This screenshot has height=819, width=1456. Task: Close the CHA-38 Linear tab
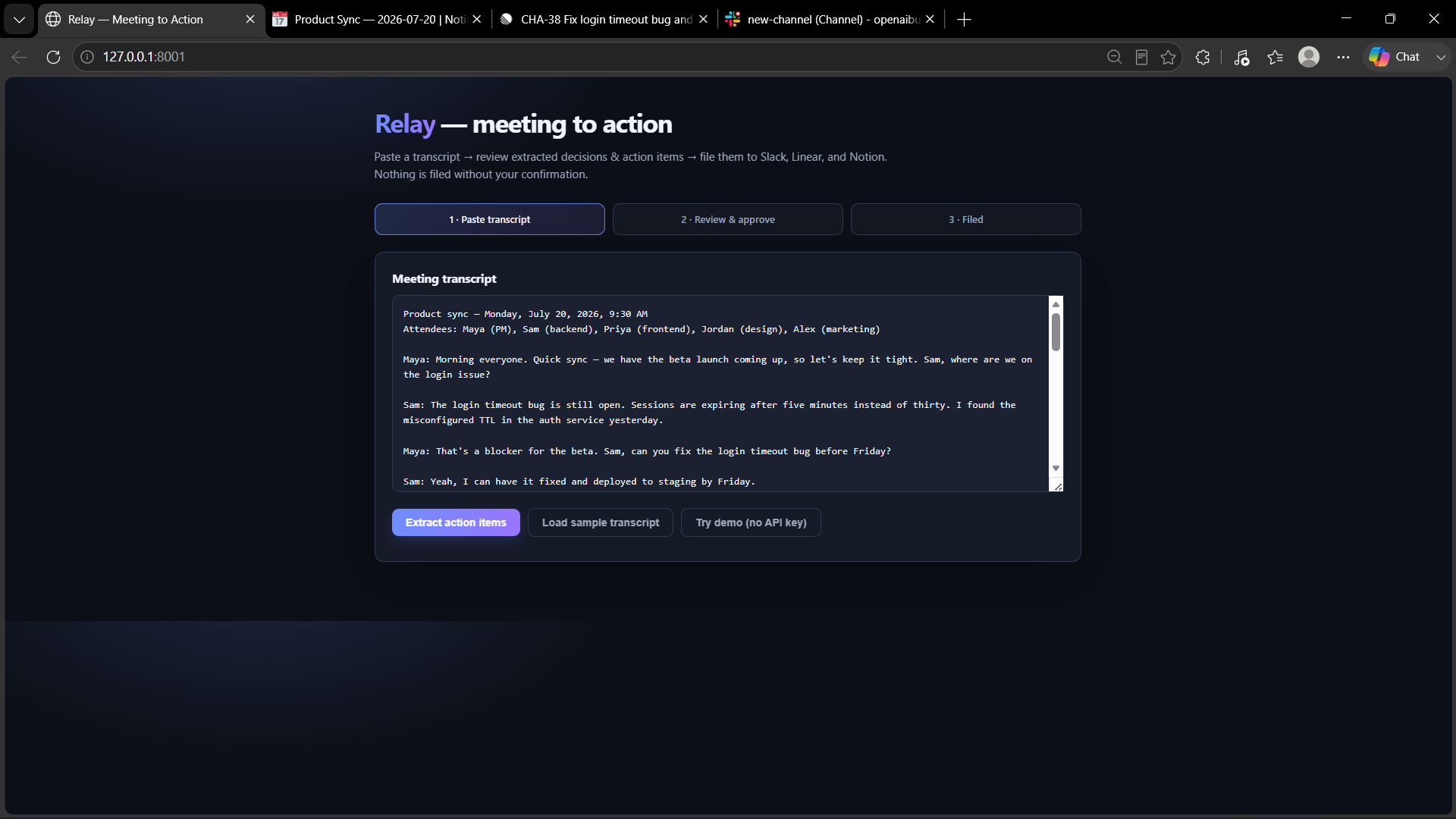tap(703, 20)
